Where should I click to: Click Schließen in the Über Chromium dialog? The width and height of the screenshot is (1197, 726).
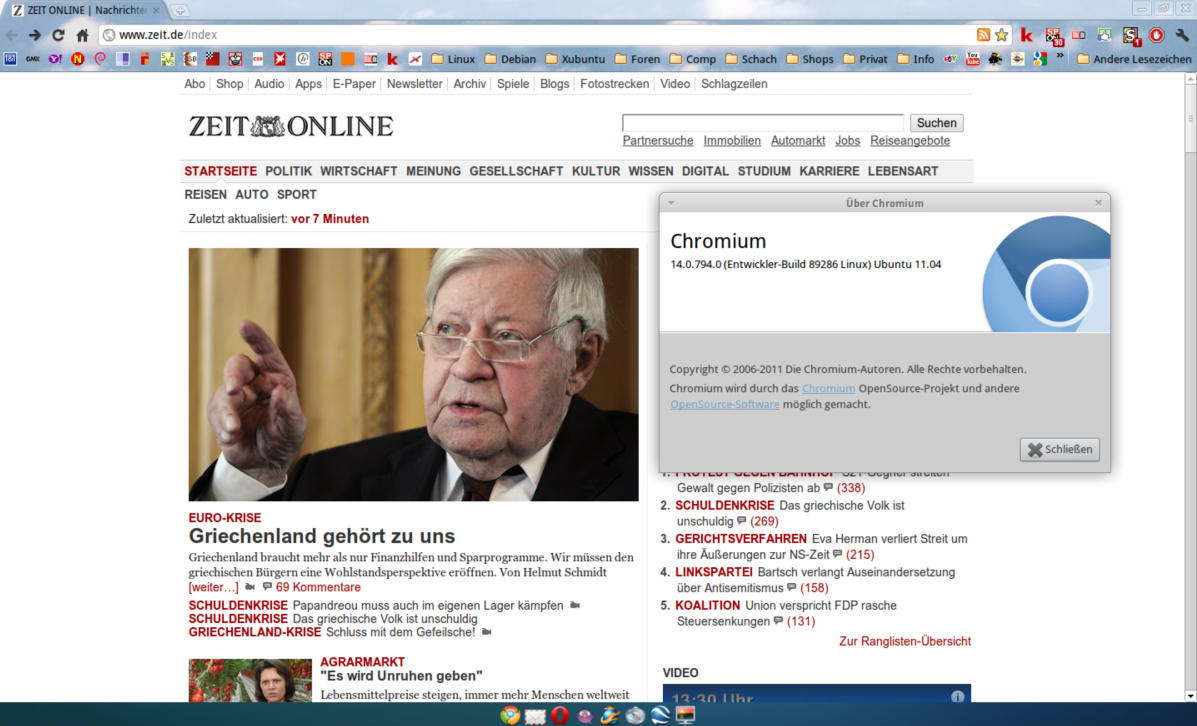click(1060, 450)
